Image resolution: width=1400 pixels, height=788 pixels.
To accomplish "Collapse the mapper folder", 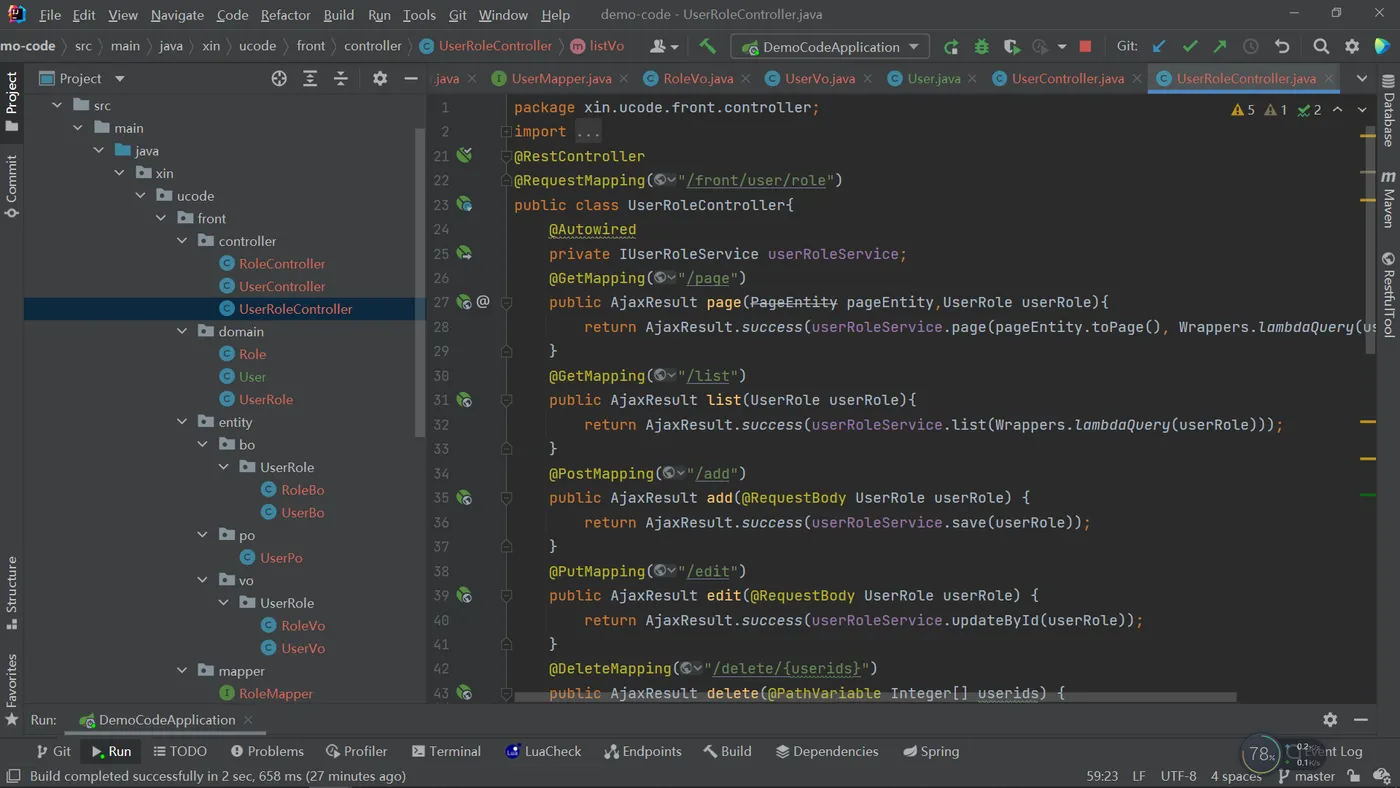I will coord(182,671).
